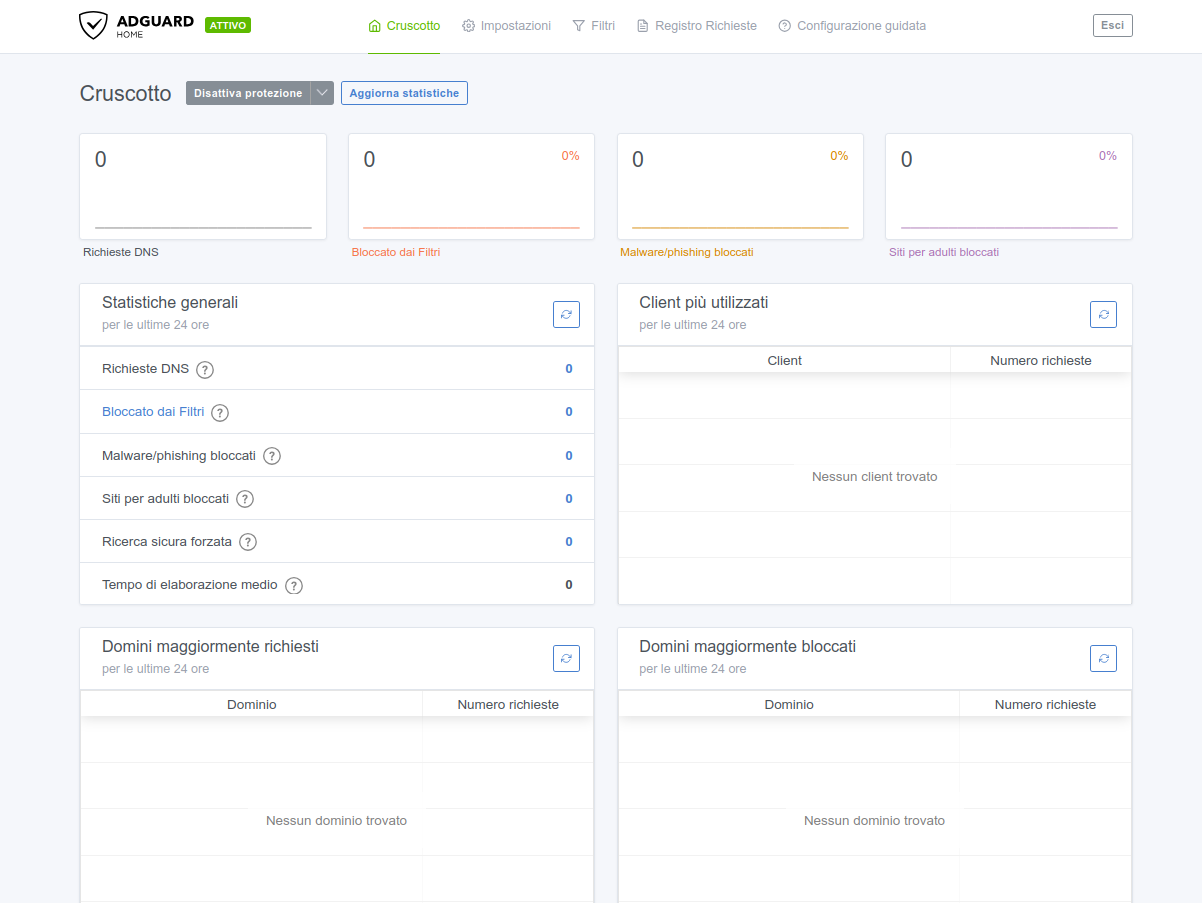Open the Bloccato dai Filtri link in statistics
This screenshot has height=903, width=1202.
pyautogui.click(x=153, y=411)
